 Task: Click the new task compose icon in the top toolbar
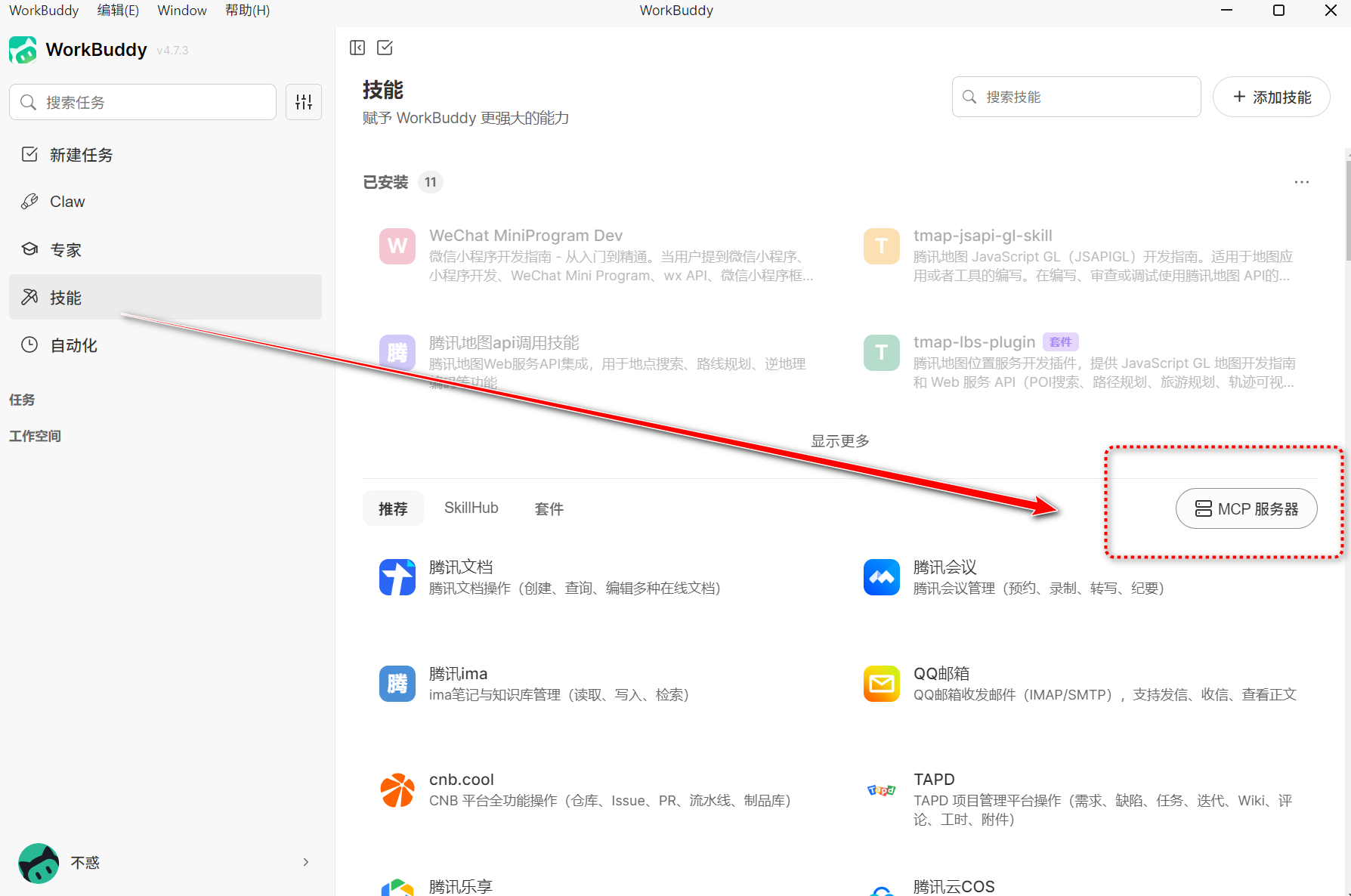385,48
